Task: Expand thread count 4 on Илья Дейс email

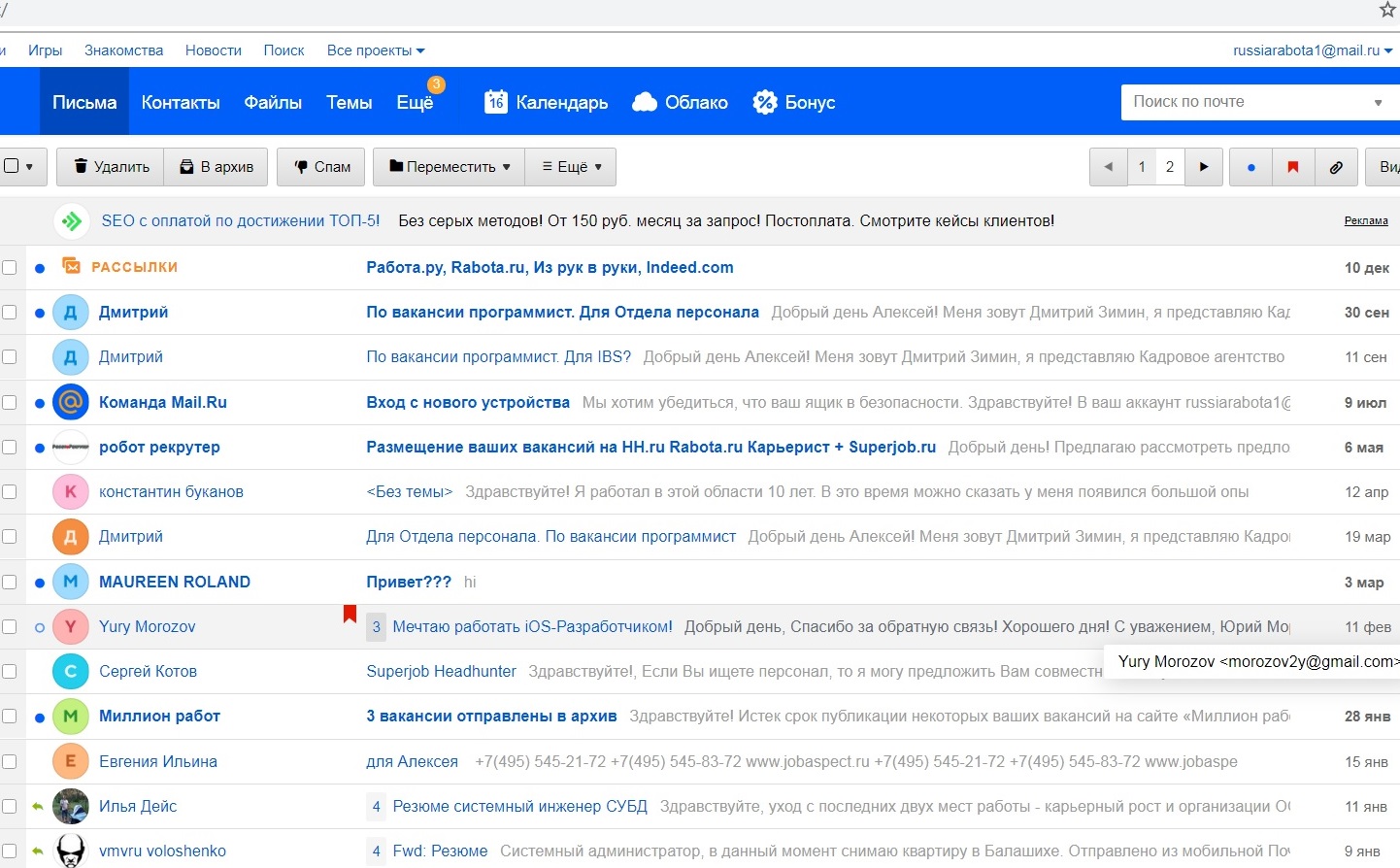Action: [376, 806]
